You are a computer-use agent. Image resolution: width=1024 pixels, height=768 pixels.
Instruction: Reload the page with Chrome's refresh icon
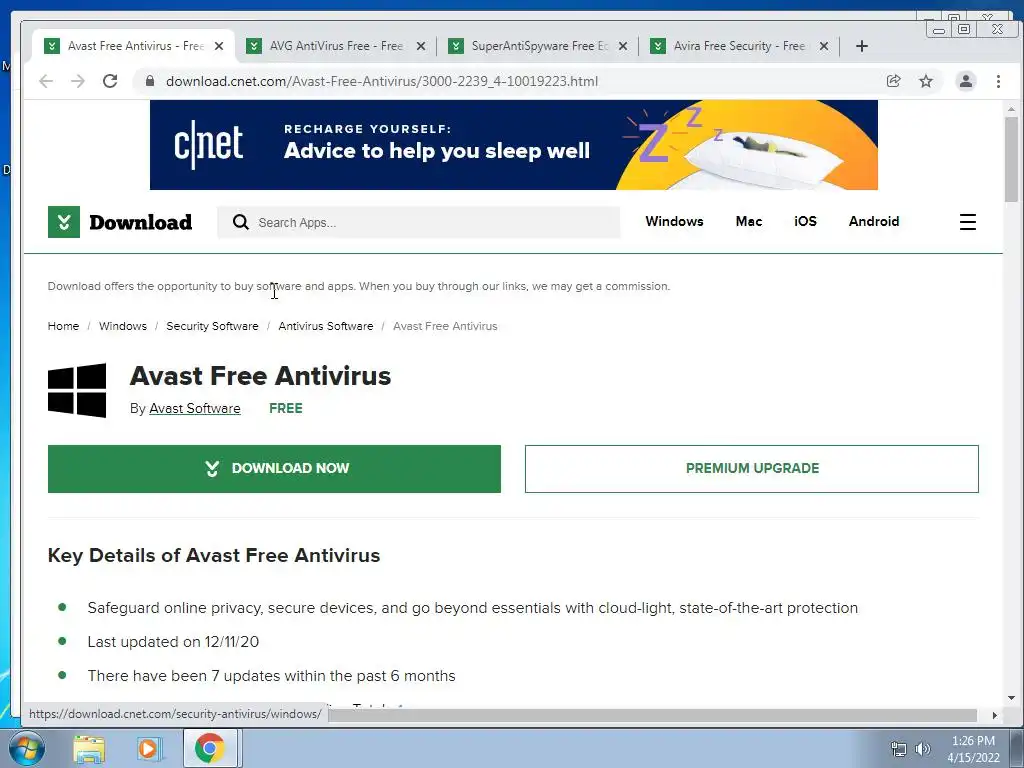[x=110, y=81]
